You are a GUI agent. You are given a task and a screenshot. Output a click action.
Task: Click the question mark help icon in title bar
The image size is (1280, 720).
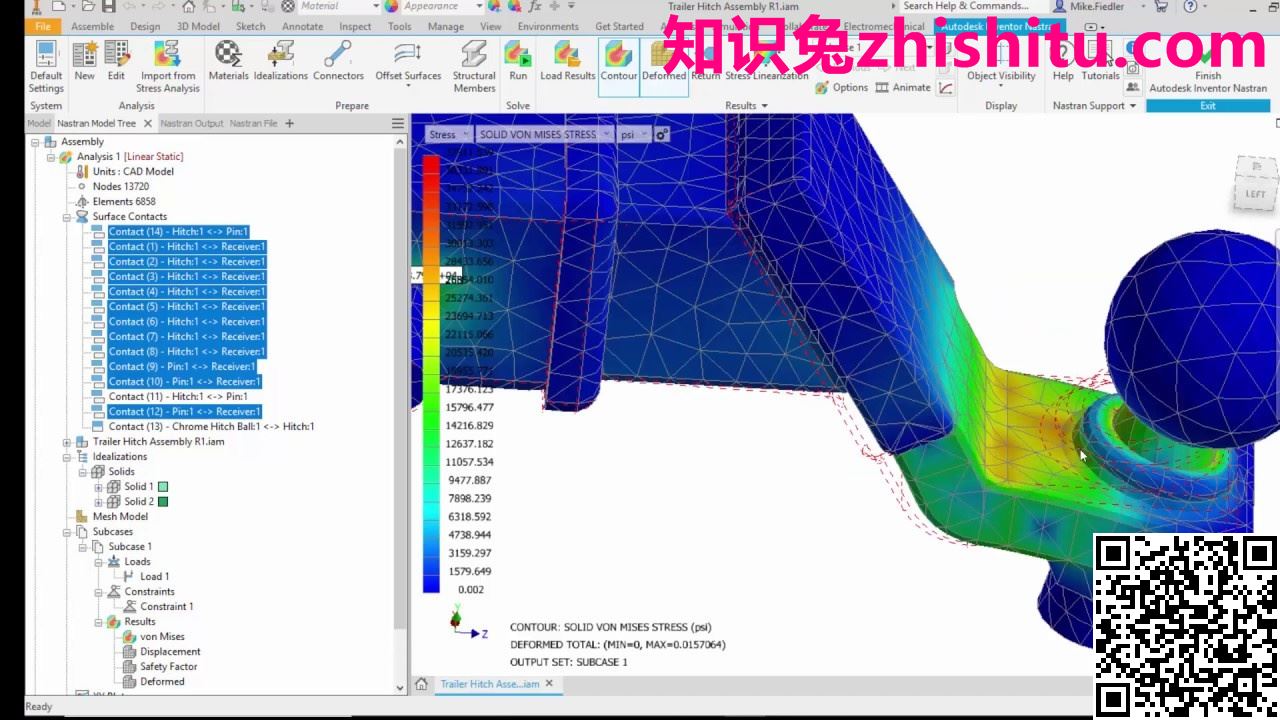coord(1189,6)
